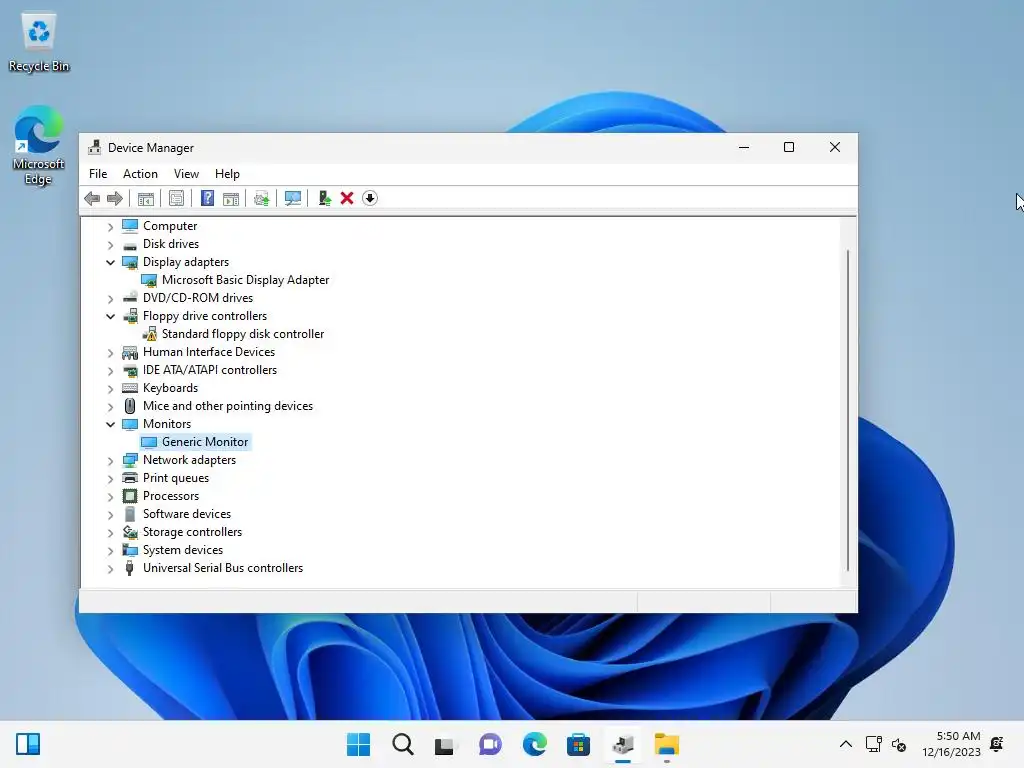Image resolution: width=1024 pixels, height=768 pixels.
Task: Expand the DVD/CD-ROM drives node
Action: (x=110, y=298)
